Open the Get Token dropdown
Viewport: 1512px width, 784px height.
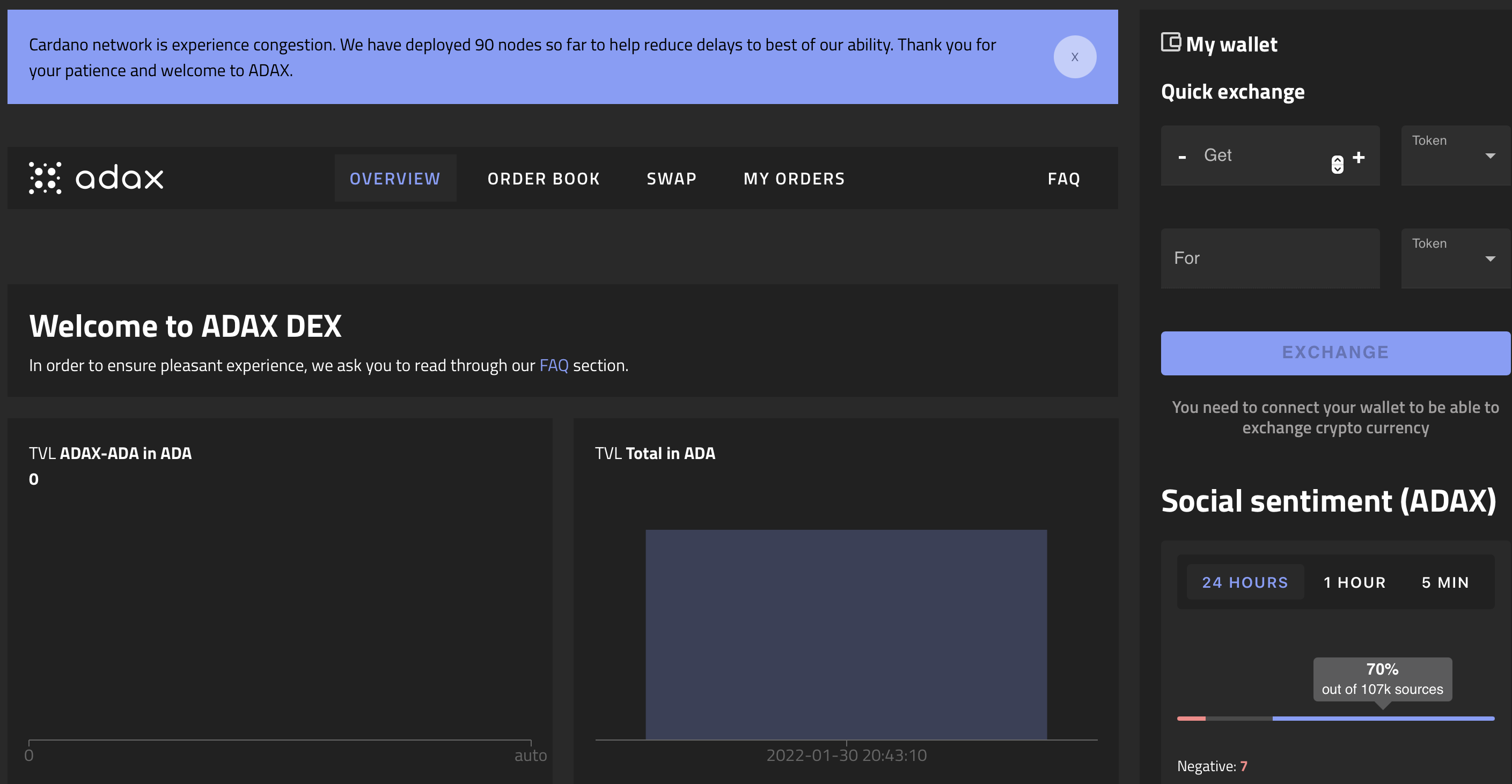click(x=1455, y=156)
